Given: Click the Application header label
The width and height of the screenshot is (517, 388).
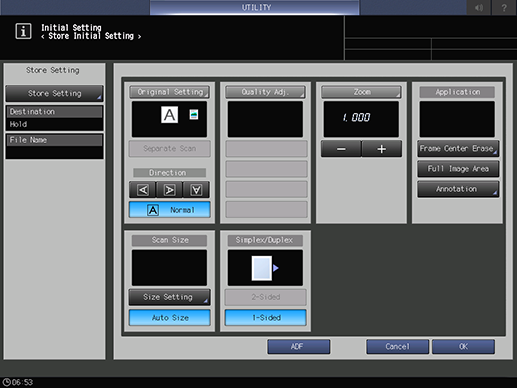Looking at the screenshot, I should pyautogui.click(x=457, y=92).
